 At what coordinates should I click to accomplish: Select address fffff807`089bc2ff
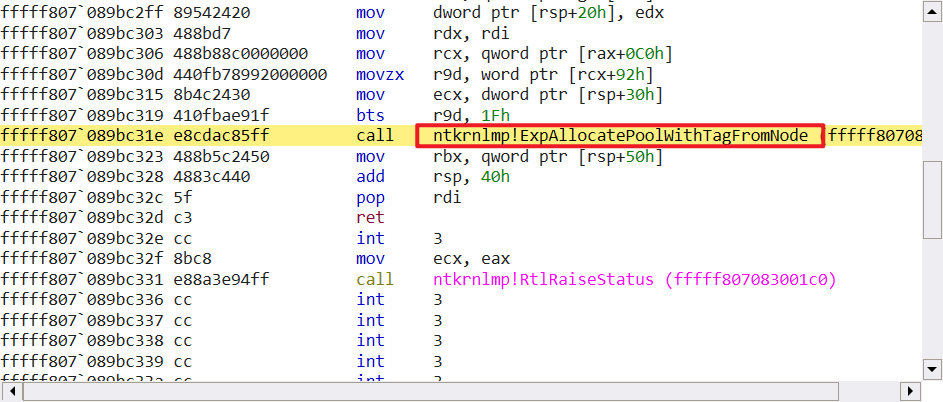[x=81, y=13]
